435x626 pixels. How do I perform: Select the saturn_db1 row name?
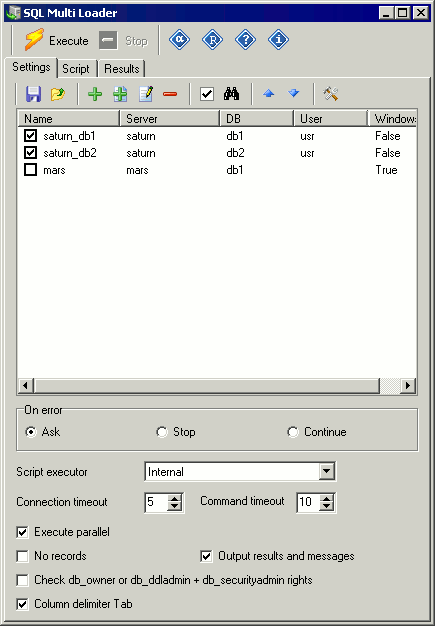(x=69, y=136)
